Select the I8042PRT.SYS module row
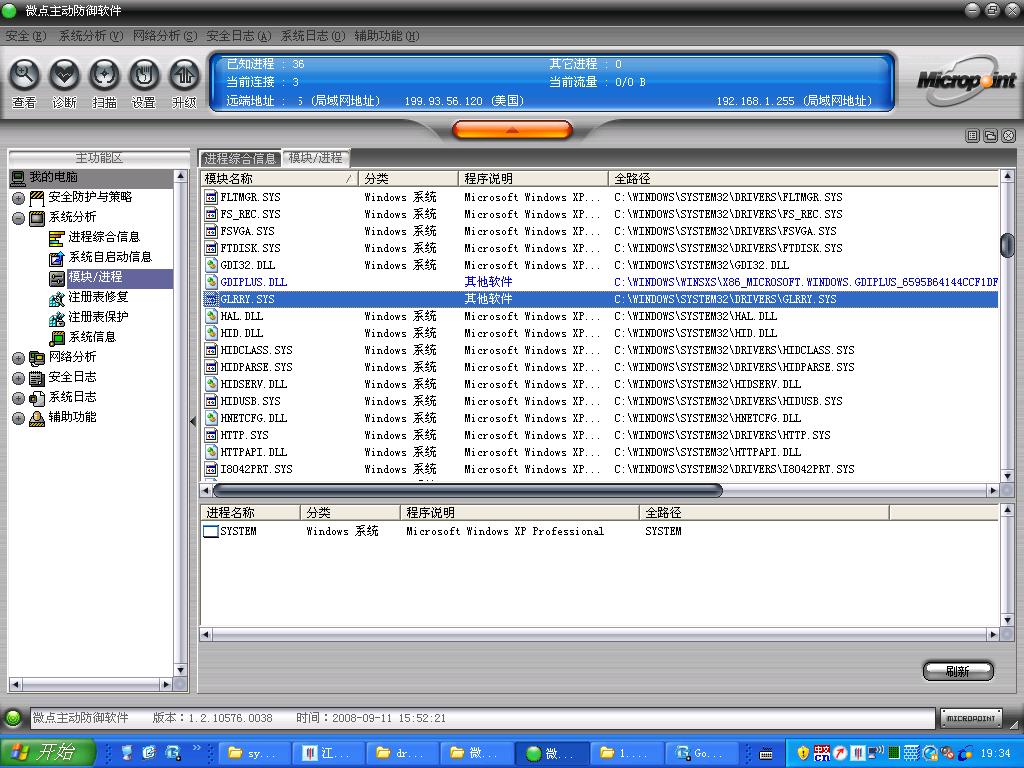This screenshot has height=768, width=1024. [x=600, y=469]
